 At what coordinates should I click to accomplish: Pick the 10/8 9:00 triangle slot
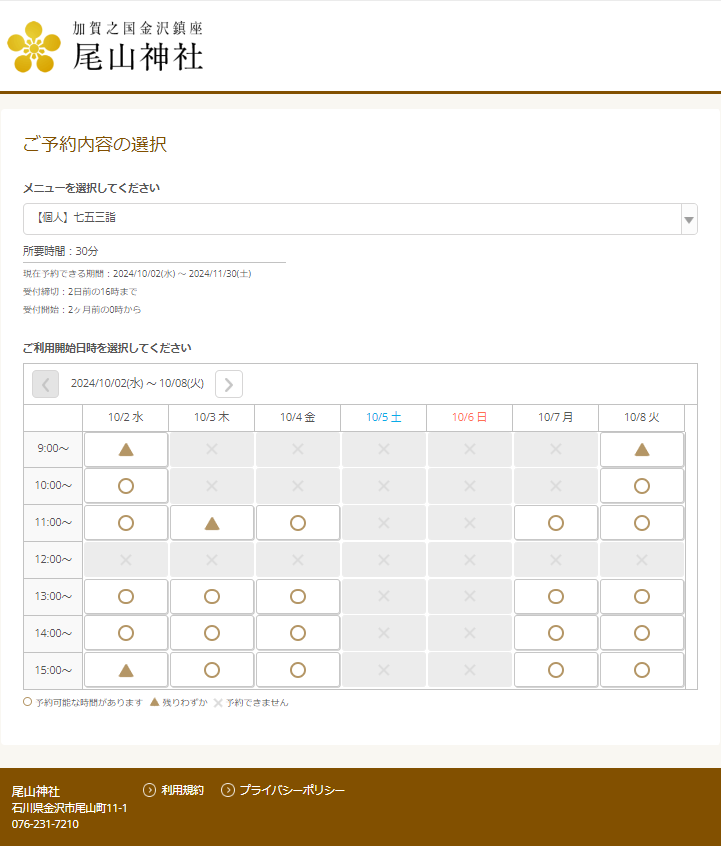(642, 449)
